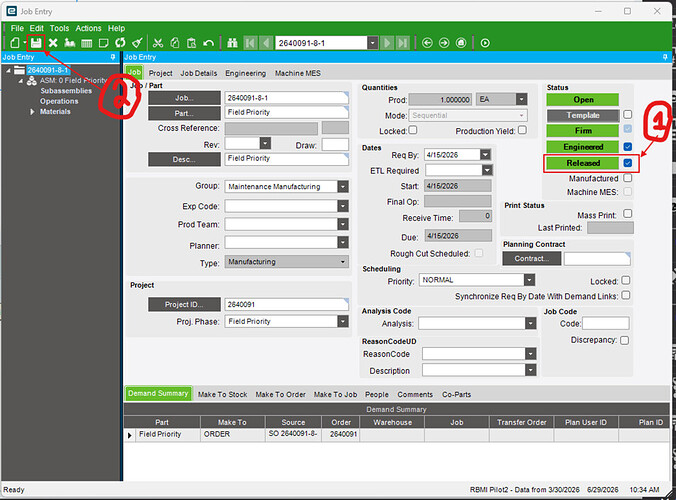Copy using the copy toolbar icon
The width and height of the screenshot is (676, 500).
coord(175,43)
